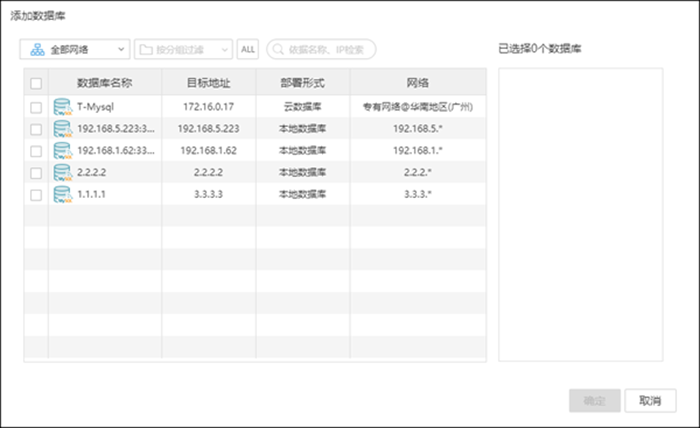Screen dimensions: 700x429
Task: Toggle the select-all checkbox in table header
Action: tap(36, 83)
